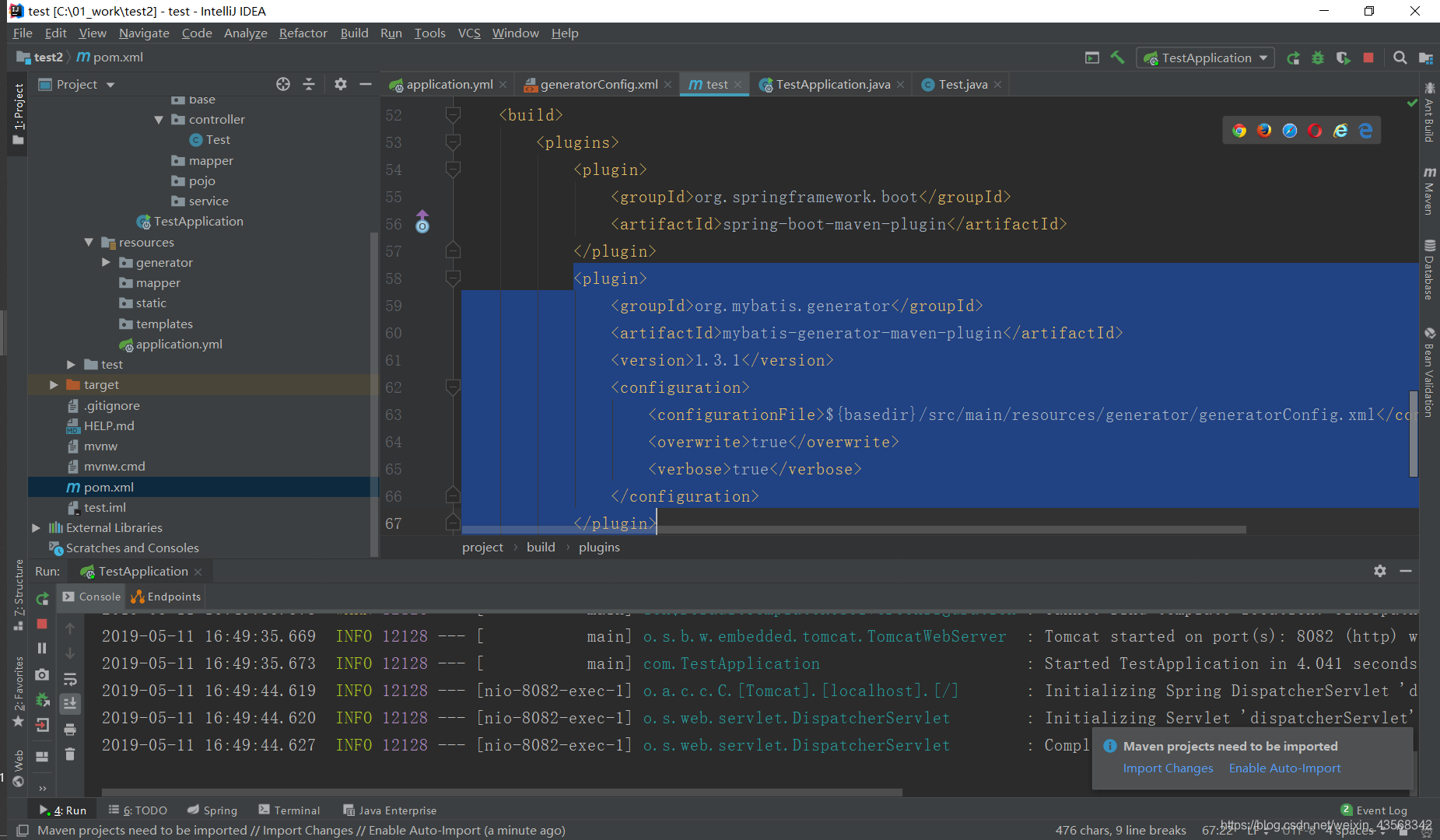Toggle soft-wrap in console

[x=70, y=678]
